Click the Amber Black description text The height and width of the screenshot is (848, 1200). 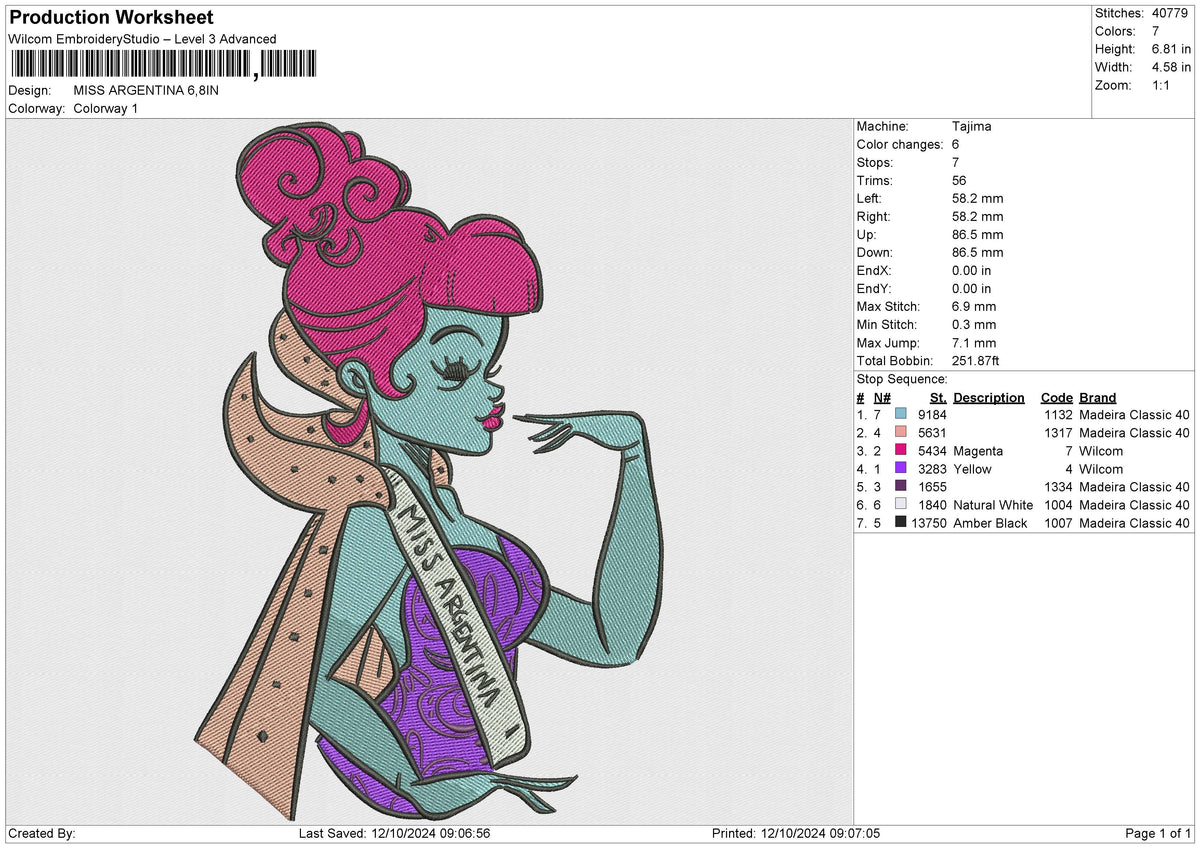(x=990, y=523)
